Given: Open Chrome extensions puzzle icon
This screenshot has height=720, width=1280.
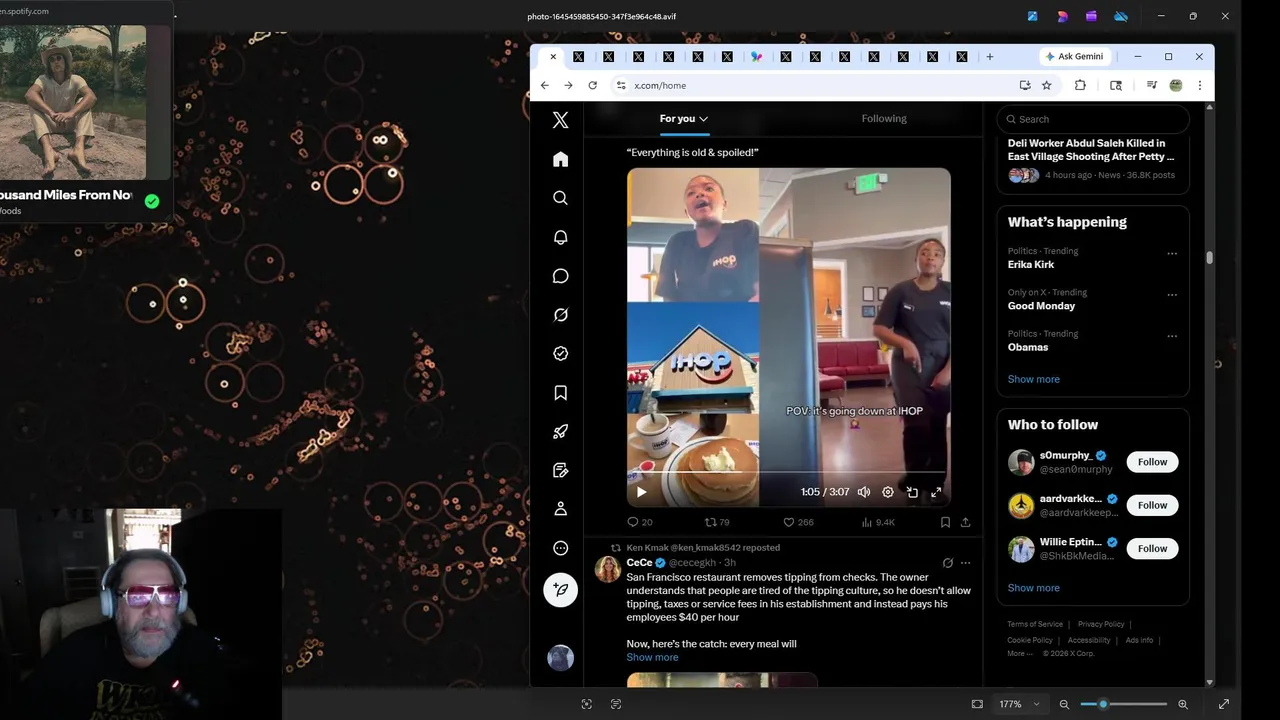Looking at the screenshot, I should (x=1080, y=86).
